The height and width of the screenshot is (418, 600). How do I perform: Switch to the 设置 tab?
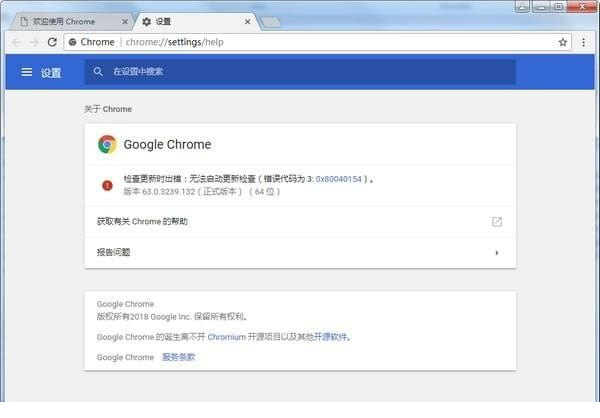point(197,22)
